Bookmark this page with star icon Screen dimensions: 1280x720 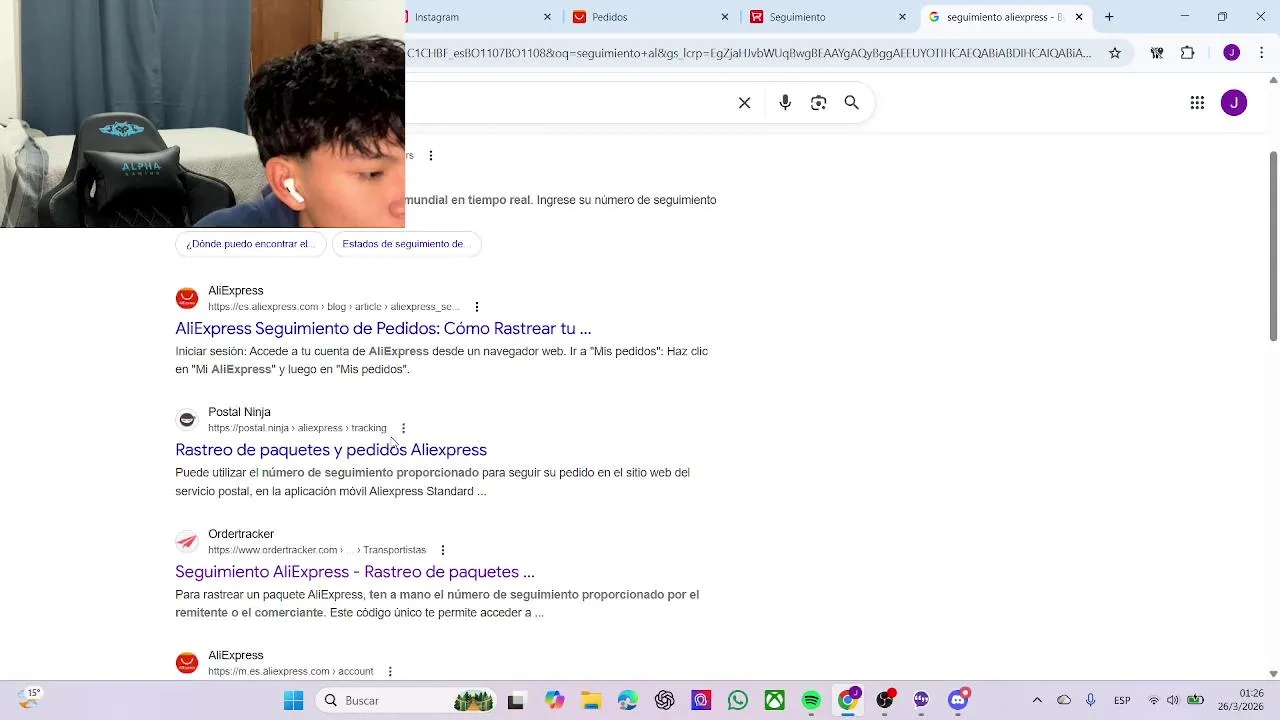point(1115,53)
